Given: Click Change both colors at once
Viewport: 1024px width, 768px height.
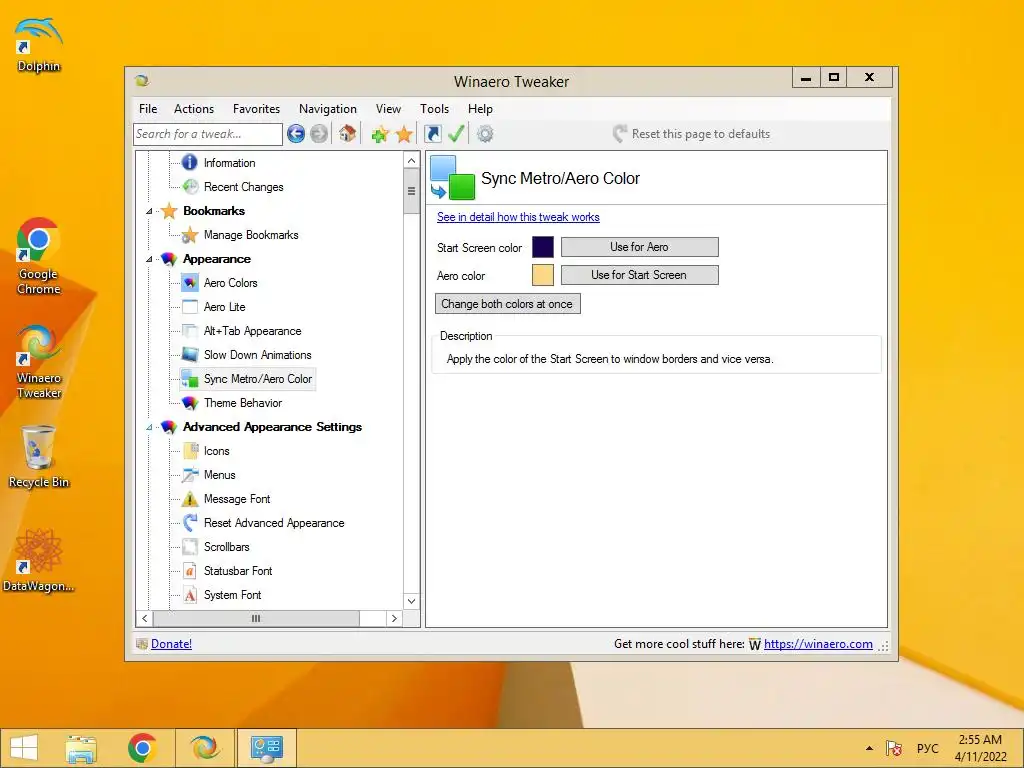Looking at the screenshot, I should coord(507,304).
